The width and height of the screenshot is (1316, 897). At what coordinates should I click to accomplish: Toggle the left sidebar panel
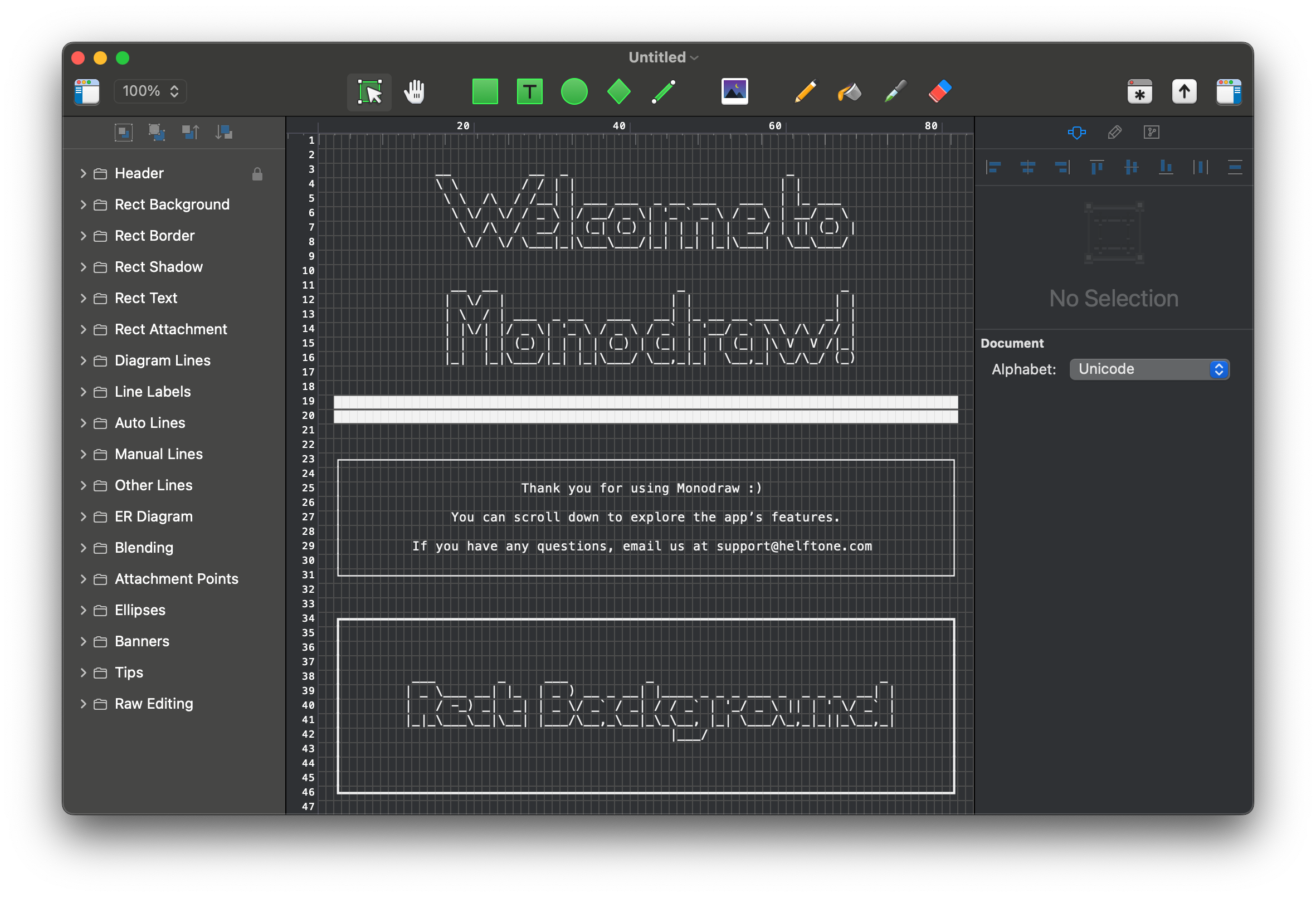pyautogui.click(x=87, y=92)
